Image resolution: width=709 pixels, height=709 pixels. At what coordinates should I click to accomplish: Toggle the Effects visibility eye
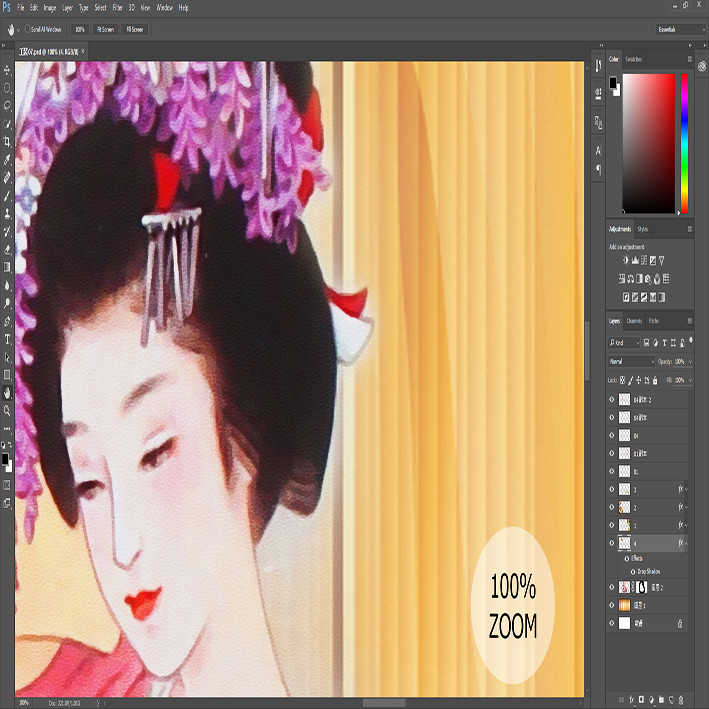coord(627,558)
